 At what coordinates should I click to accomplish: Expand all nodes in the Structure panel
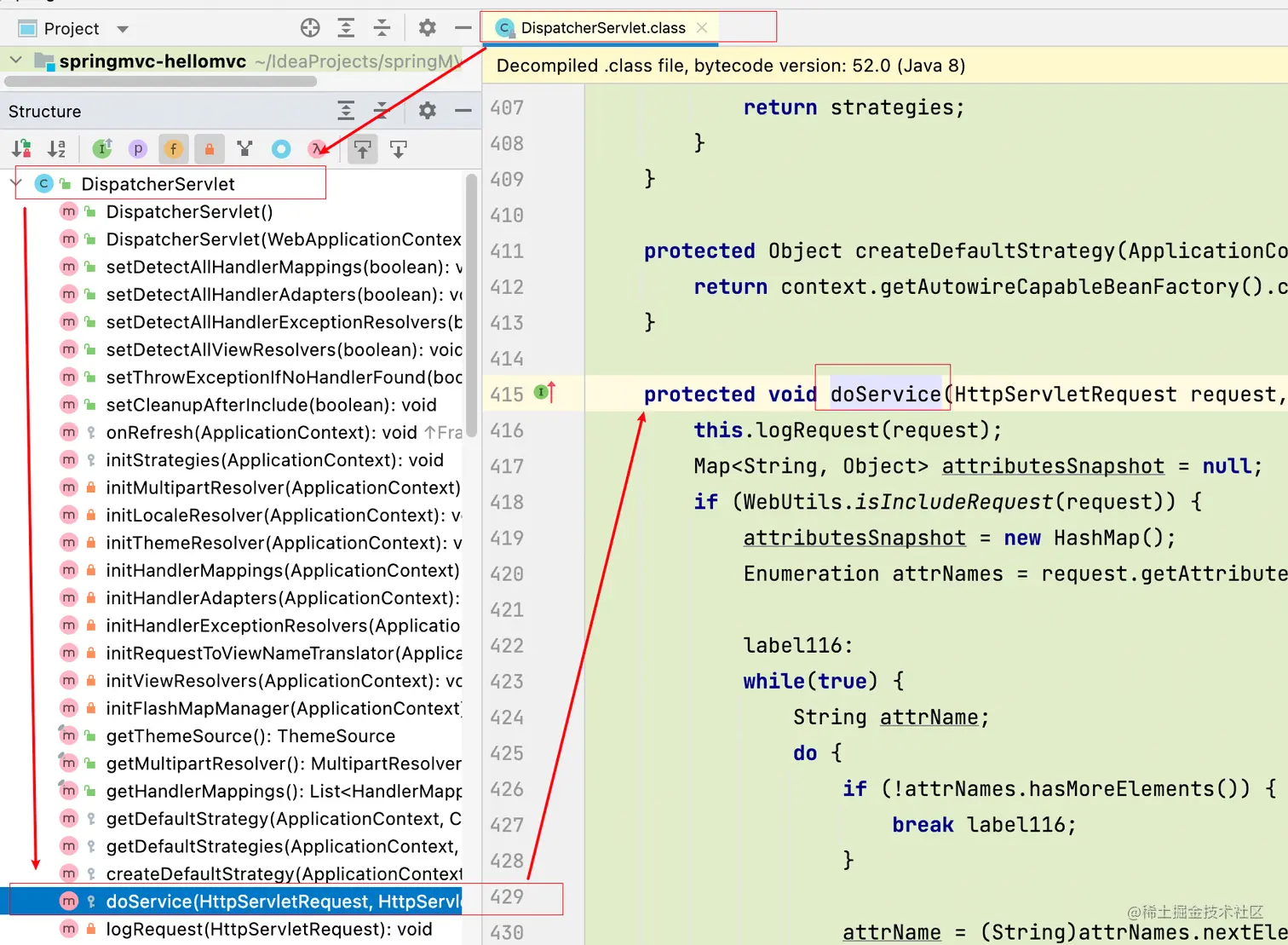[346, 110]
